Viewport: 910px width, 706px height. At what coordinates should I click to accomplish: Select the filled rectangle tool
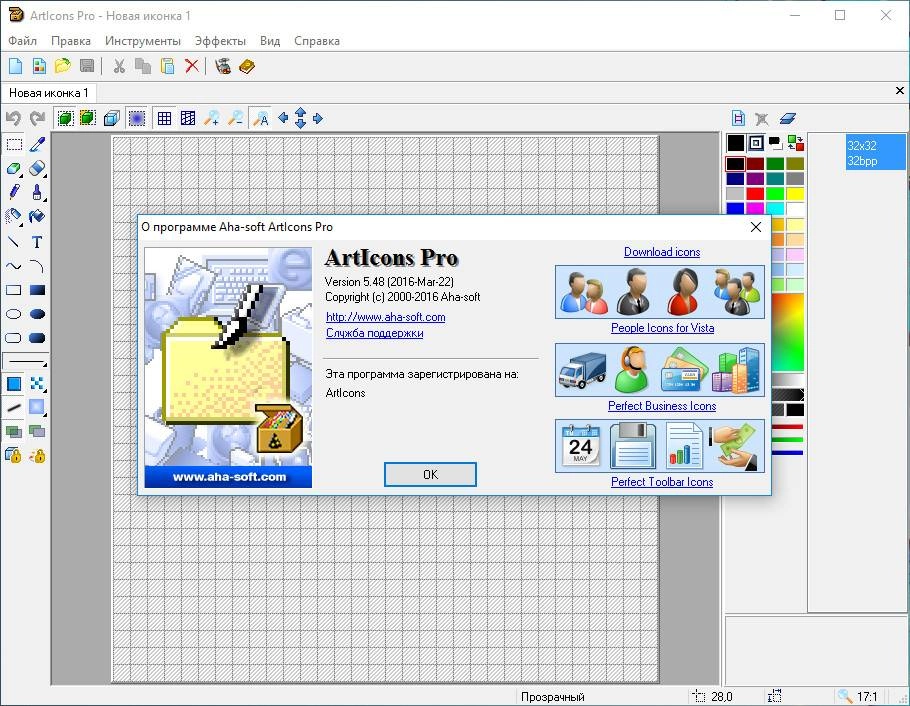click(x=37, y=290)
